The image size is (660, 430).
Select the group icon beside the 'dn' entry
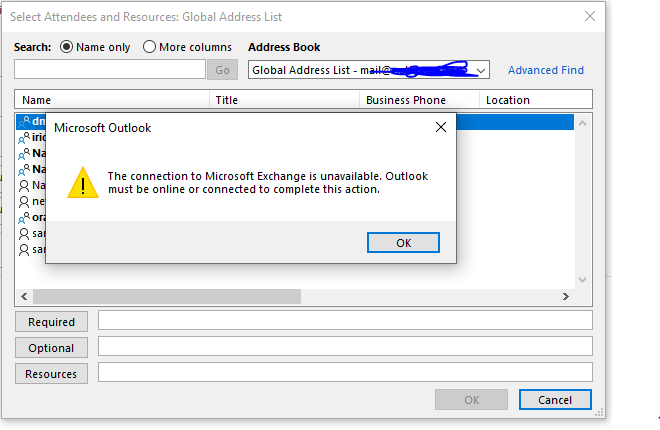[24, 122]
